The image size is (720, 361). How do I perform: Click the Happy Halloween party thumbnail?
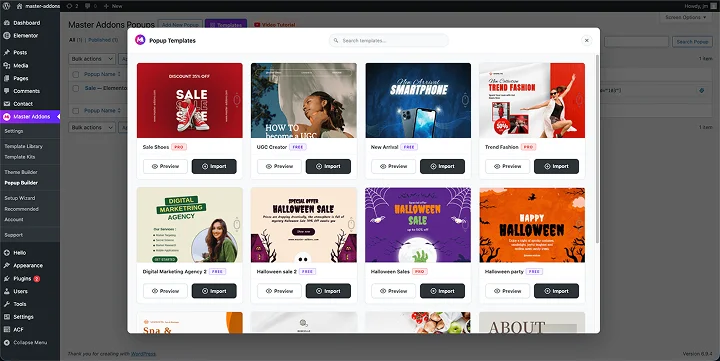coord(532,225)
